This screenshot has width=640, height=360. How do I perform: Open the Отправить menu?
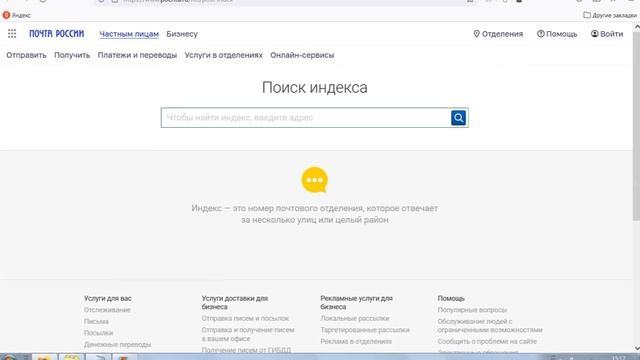(x=26, y=55)
